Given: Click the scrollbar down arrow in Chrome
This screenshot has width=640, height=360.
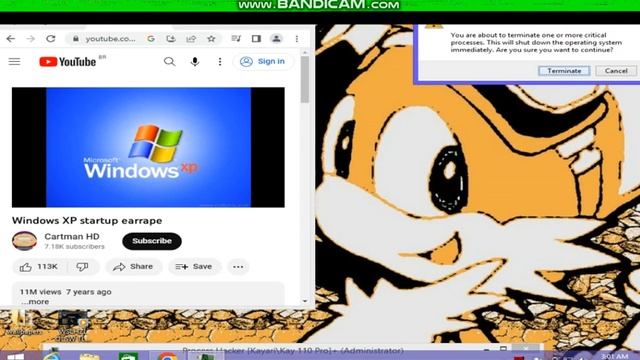Looking at the screenshot, I should pyautogui.click(x=305, y=301).
